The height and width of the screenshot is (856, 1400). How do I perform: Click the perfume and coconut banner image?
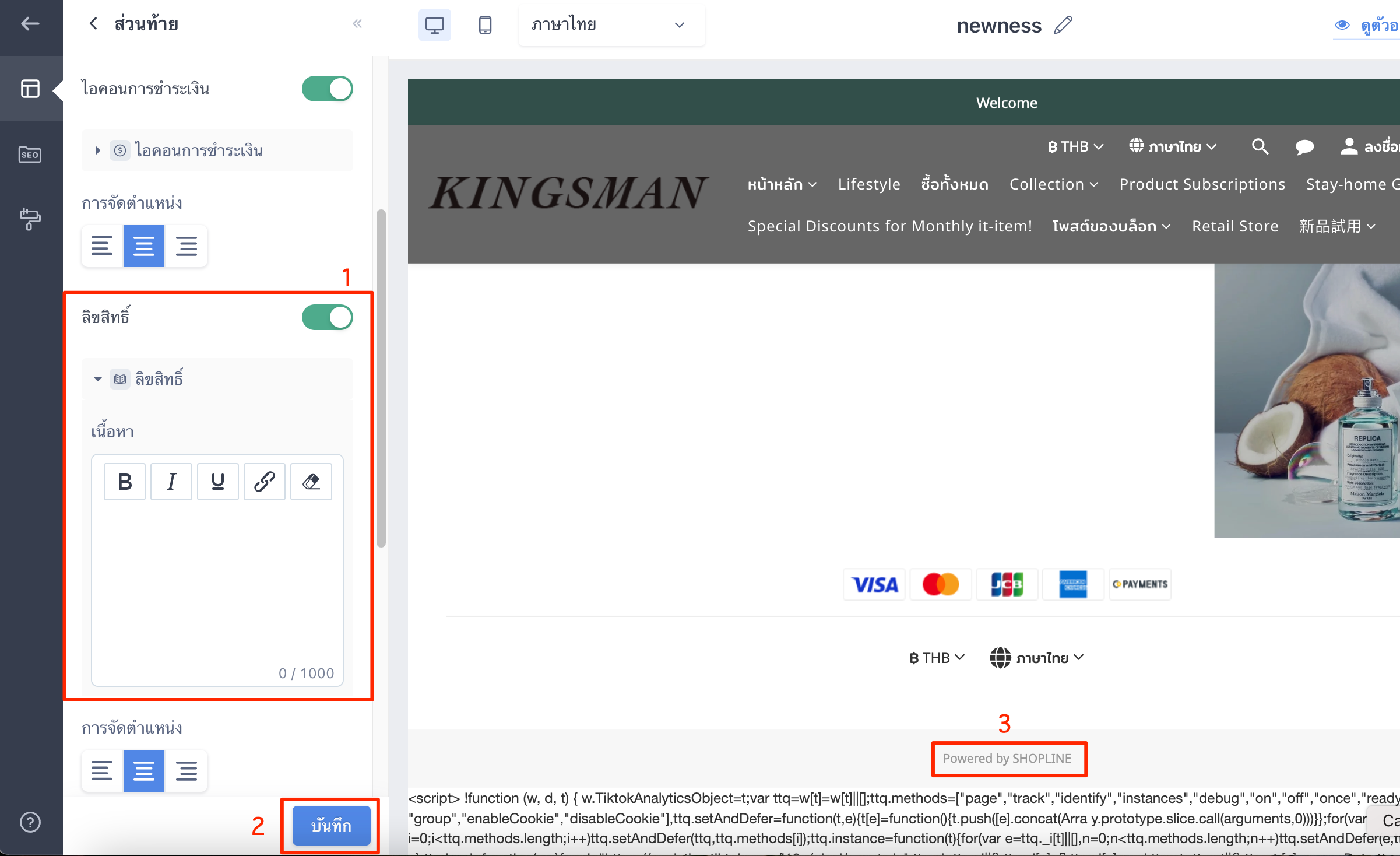click(1307, 401)
